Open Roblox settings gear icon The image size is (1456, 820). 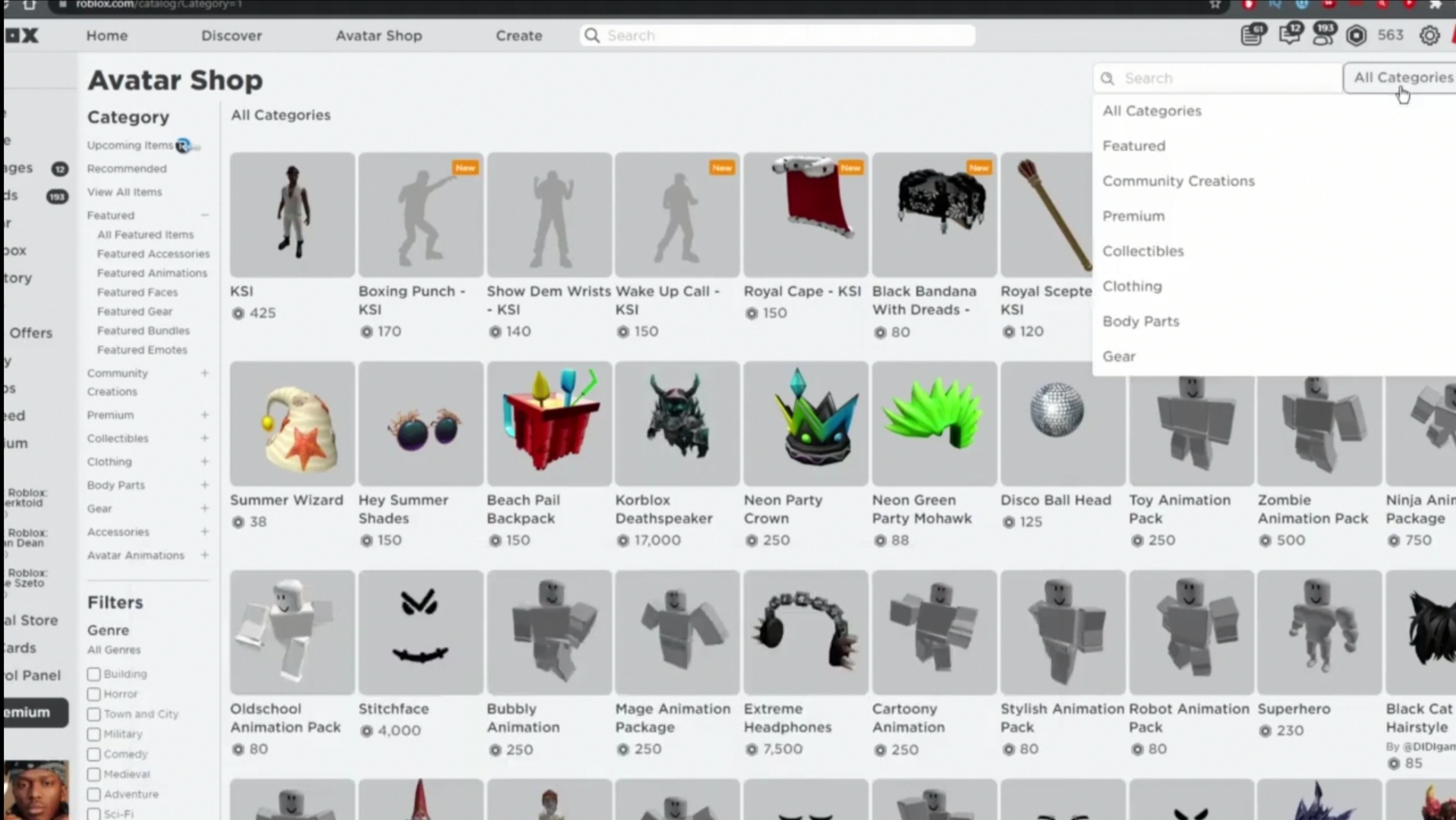coord(1430,35)
